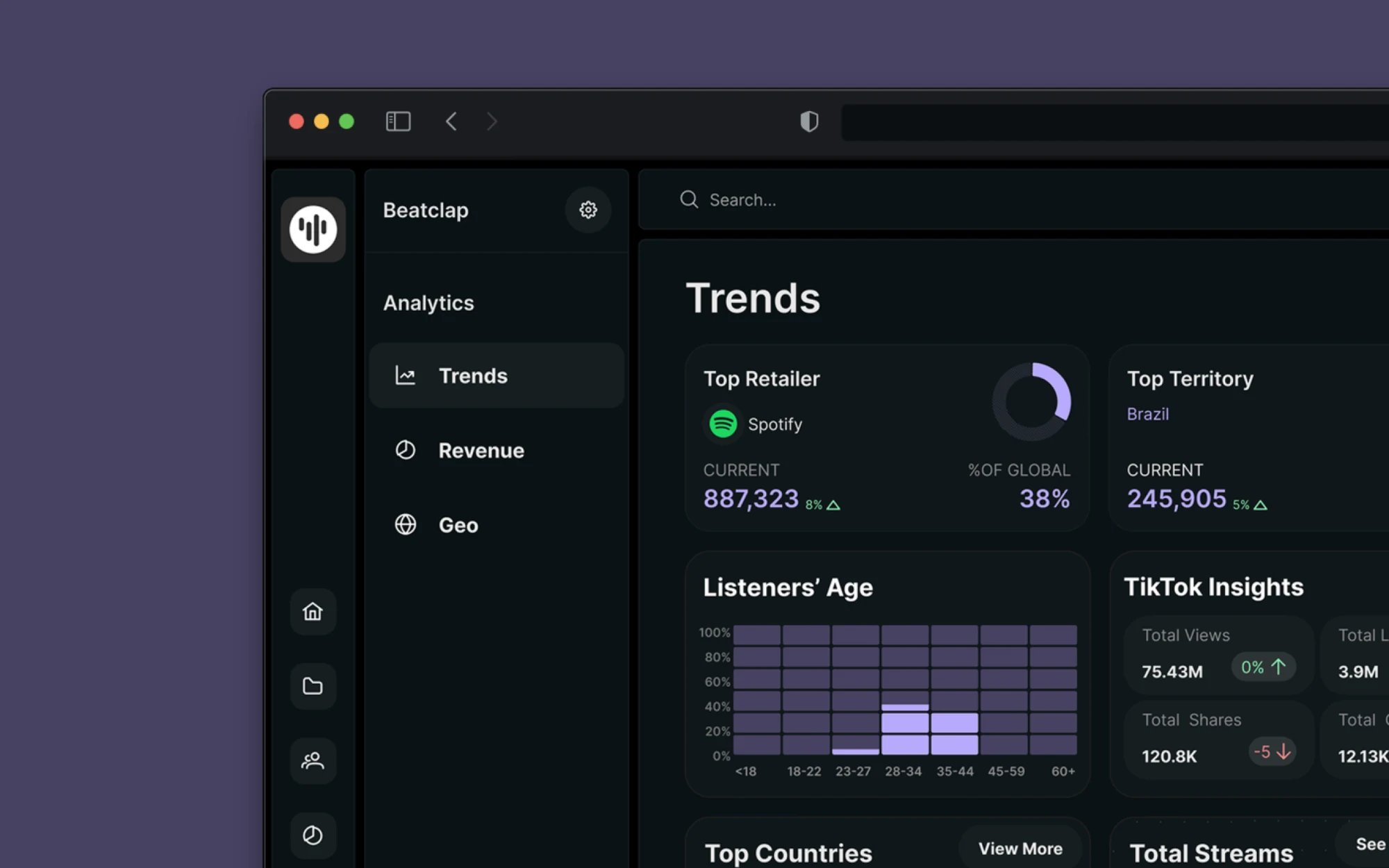Click the Top Countries heading
The image size is (1389, 868).
click(788, 853)
